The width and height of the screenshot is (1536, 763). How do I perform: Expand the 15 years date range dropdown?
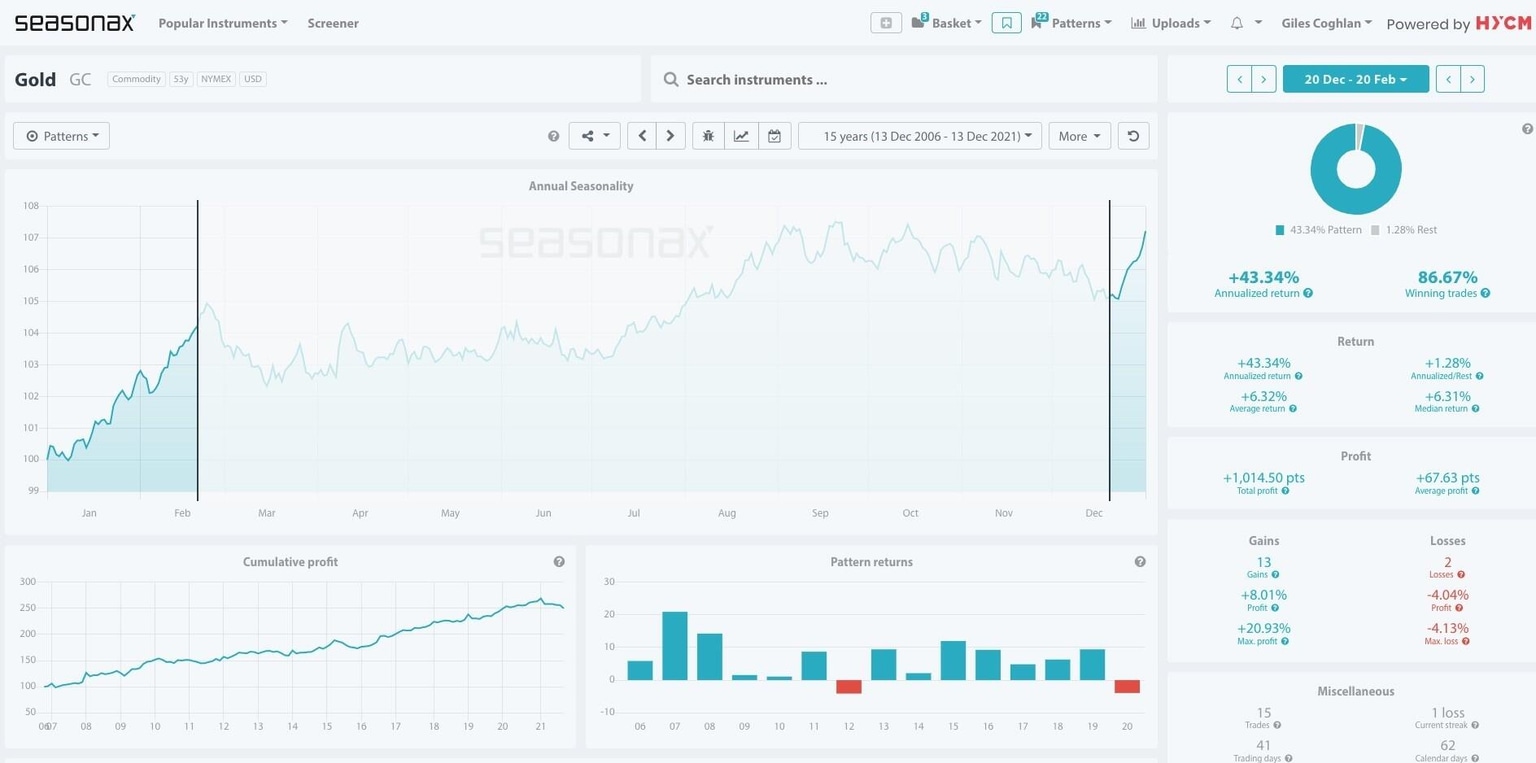point(919,136)
